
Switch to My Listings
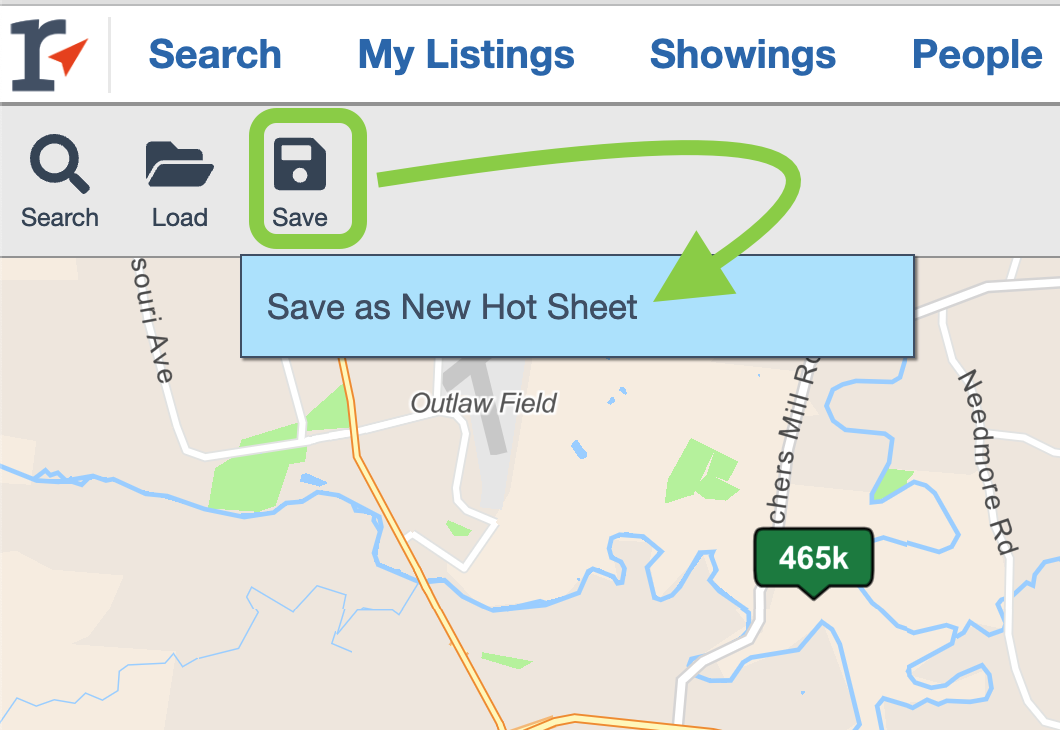click(466, 55)
